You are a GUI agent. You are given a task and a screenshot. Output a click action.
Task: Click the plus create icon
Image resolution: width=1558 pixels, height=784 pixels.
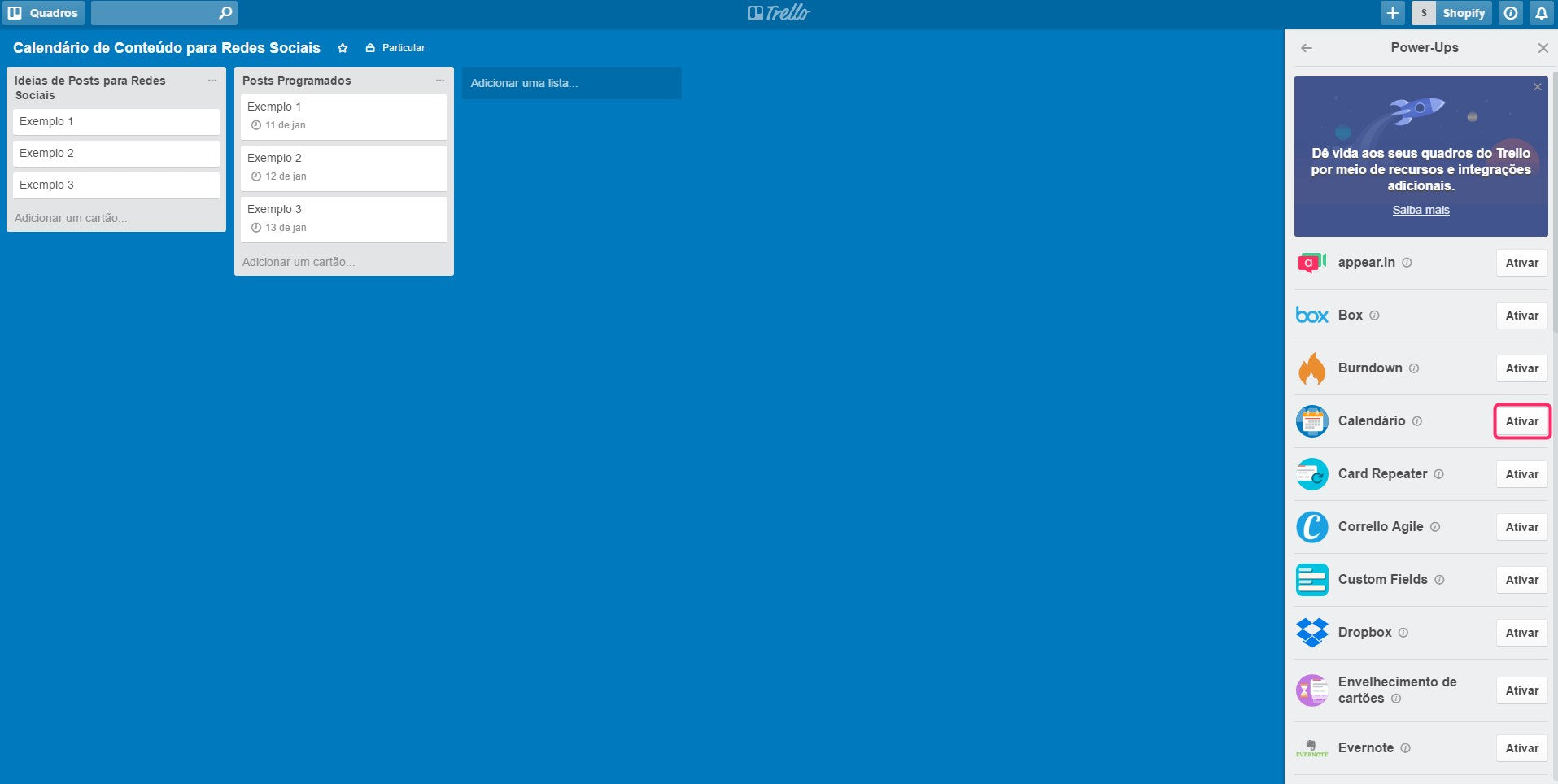click(1393, 13)
